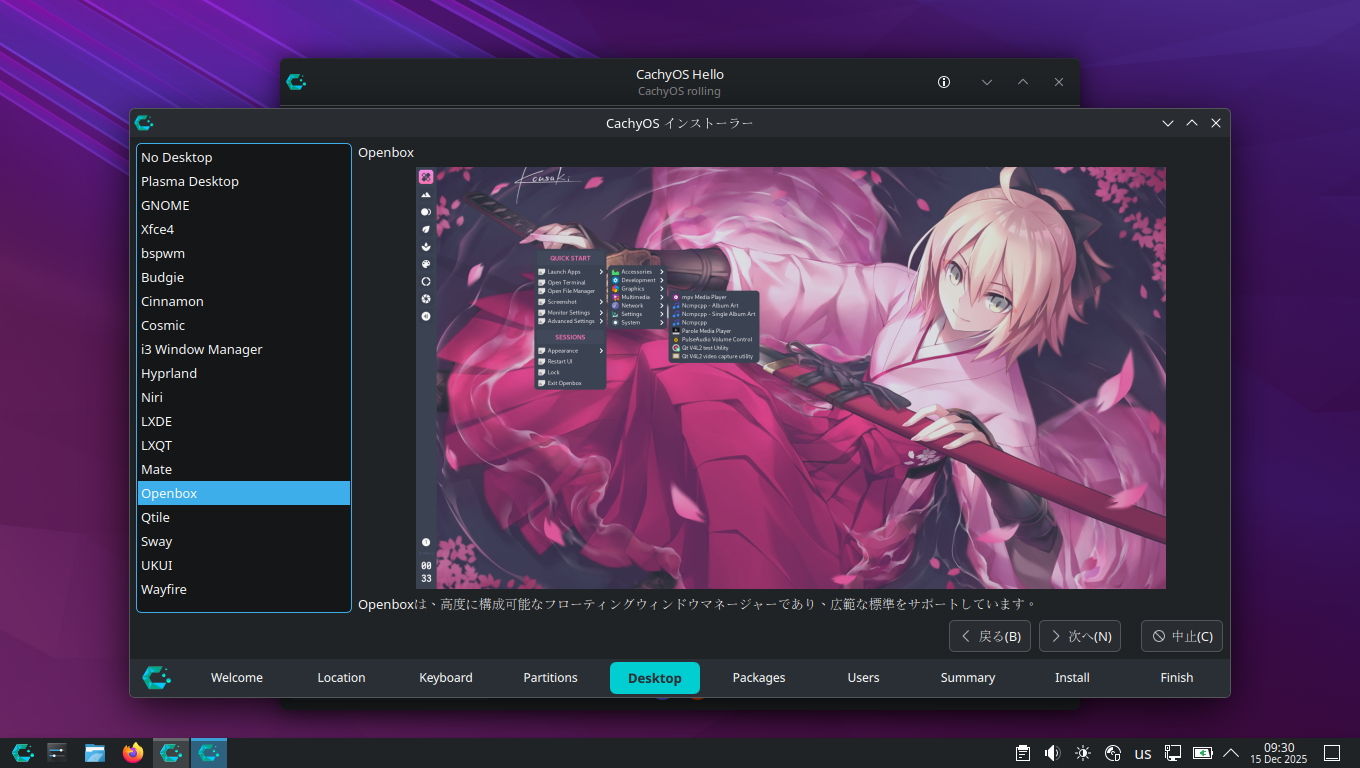This screenshot has width=1360, height=768.
Task: Choose 'Budgie' from the desktop list
Action: pos(244,277)
